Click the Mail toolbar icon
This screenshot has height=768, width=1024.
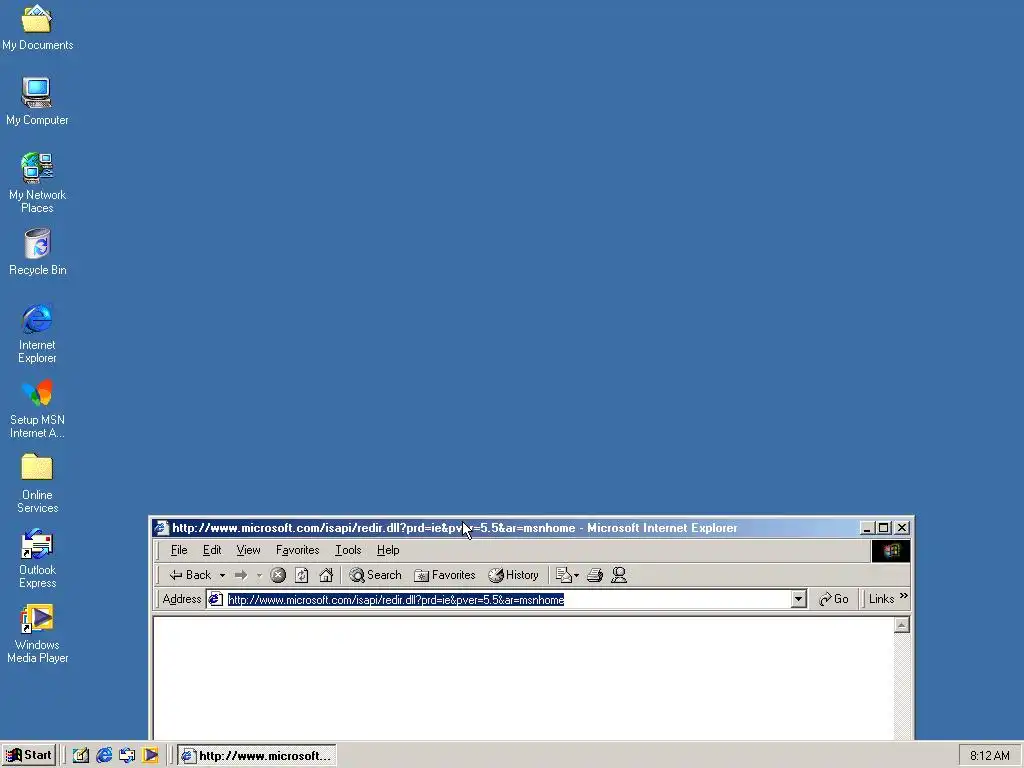tap(563, 575)
